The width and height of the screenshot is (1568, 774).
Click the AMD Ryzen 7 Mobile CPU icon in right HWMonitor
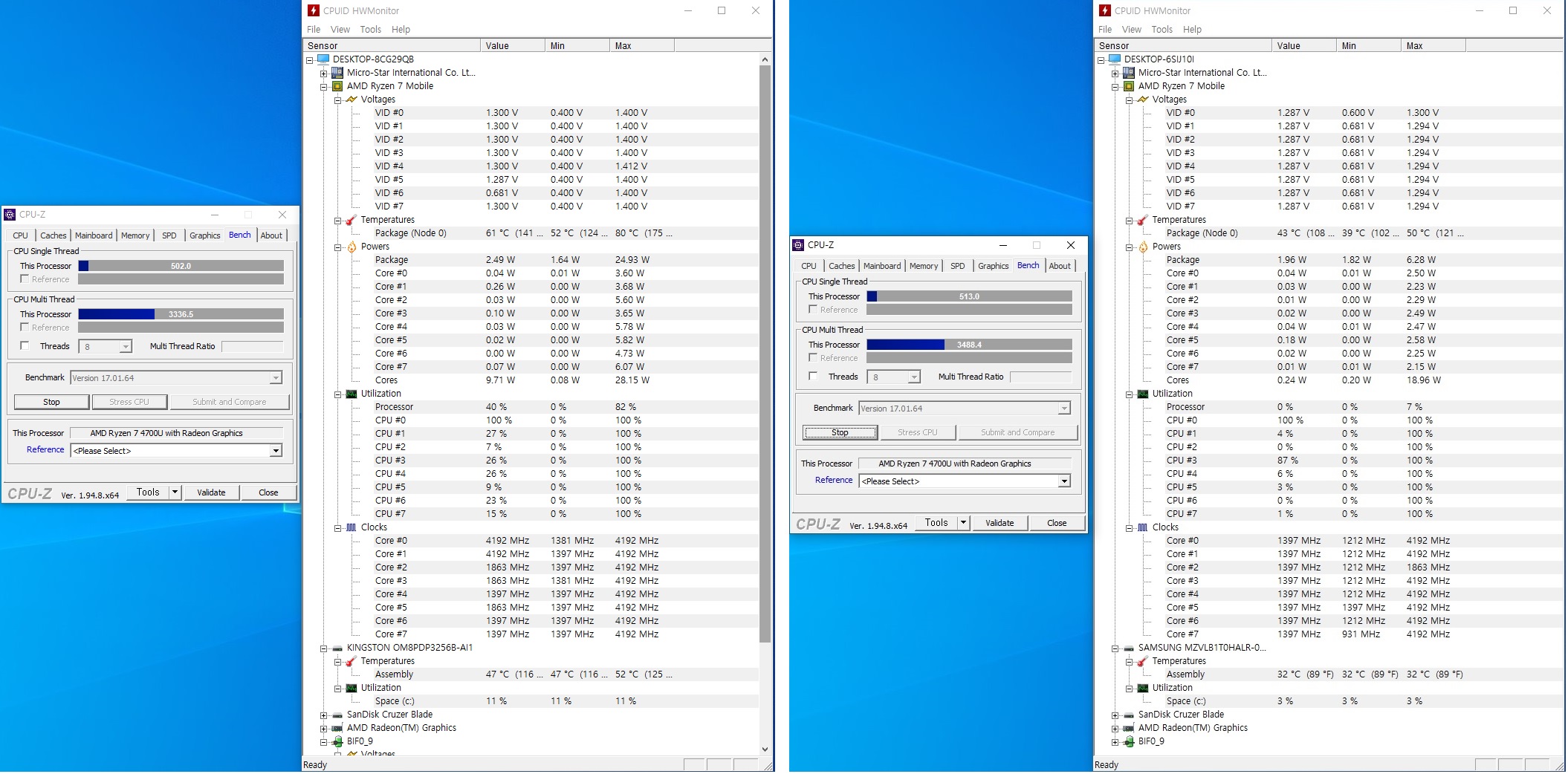point(1129,86)
